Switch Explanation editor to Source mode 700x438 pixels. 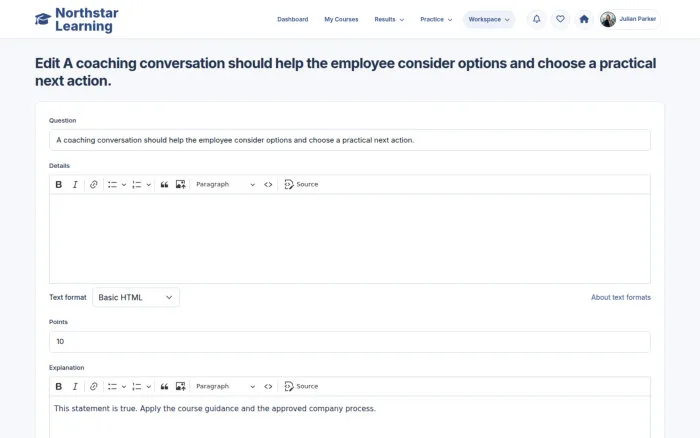pyautogui.click(x=301, y=387)
